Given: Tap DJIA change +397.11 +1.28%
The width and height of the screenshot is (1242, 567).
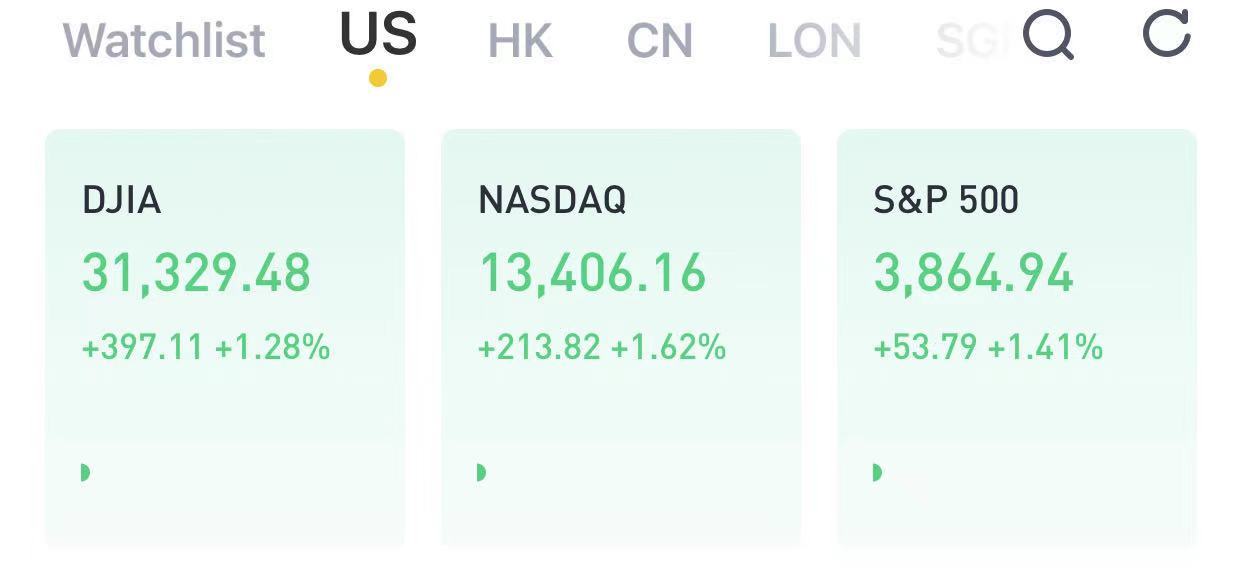Looking at the screenshot, I should [x=206, y=348].
